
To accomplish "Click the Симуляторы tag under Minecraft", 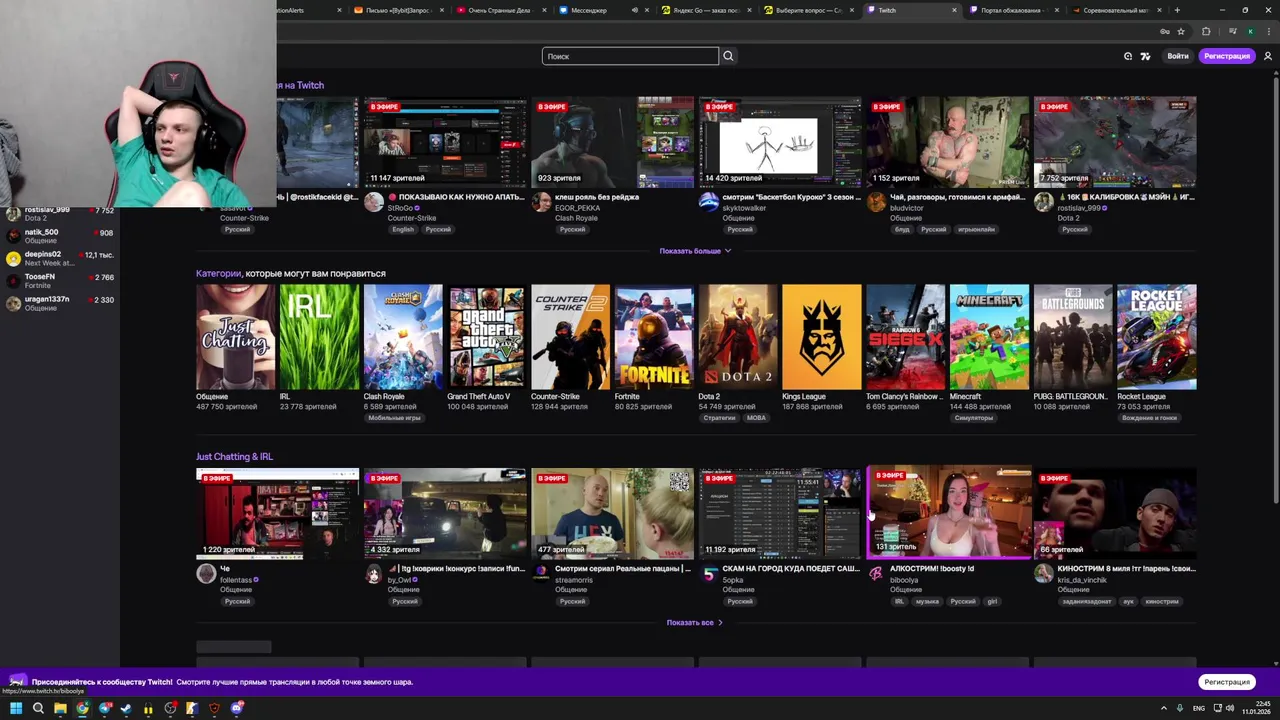I will [973, 418].
